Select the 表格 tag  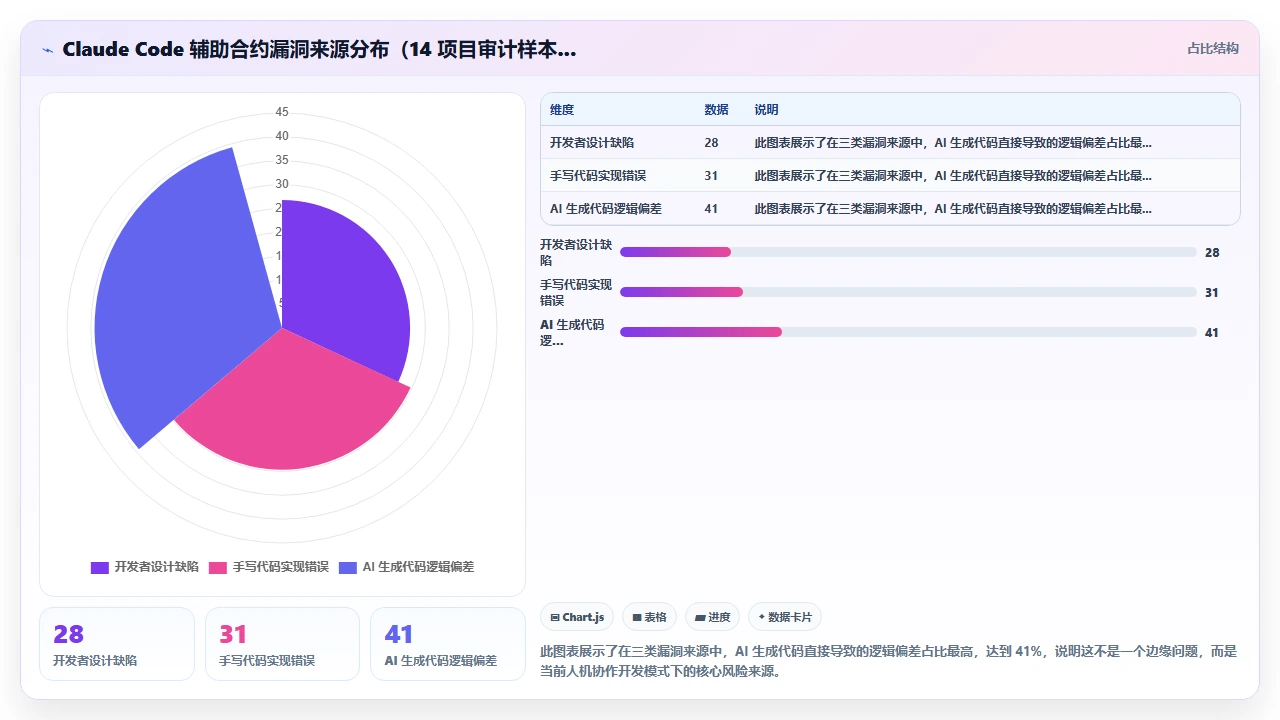coord(649,617)
